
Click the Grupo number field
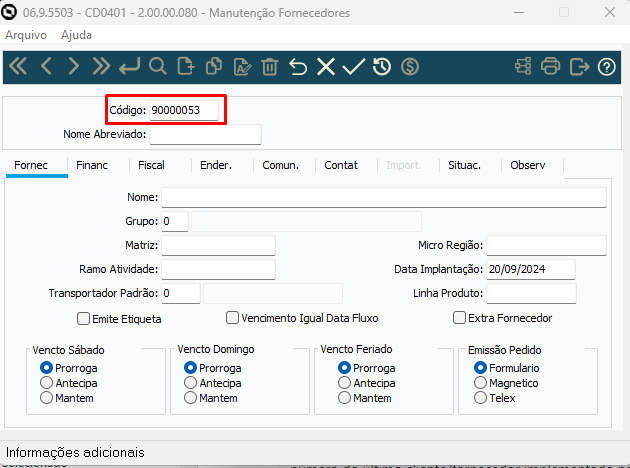(x=175, y=221)
